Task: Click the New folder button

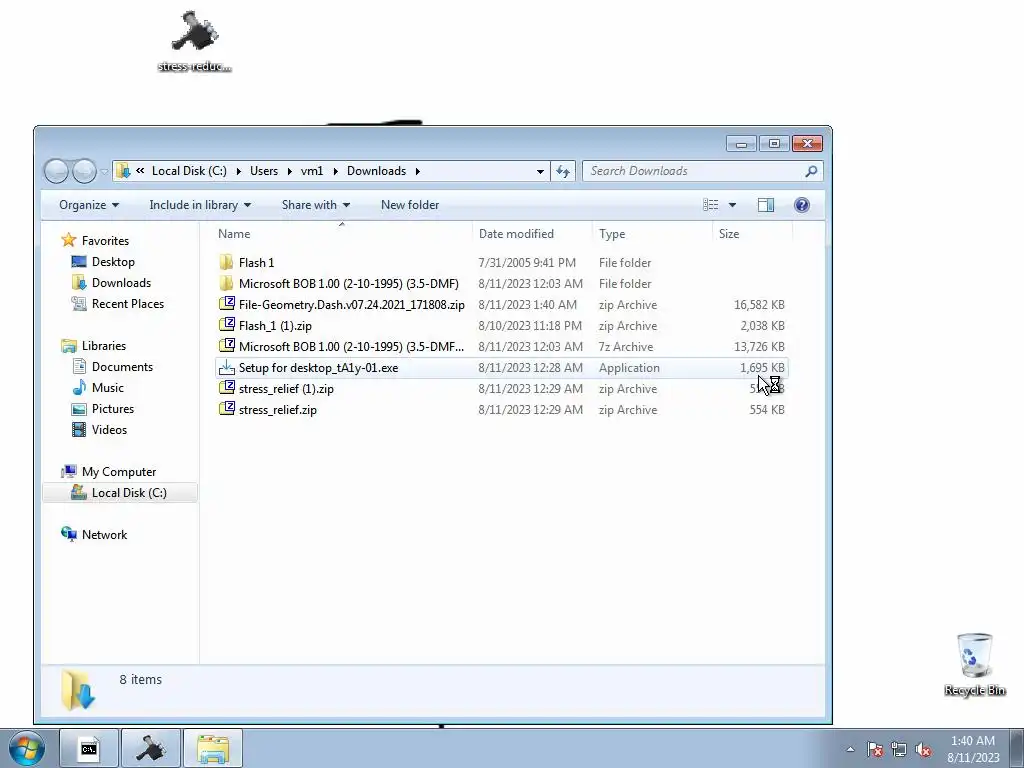Action: coord(410,205)
